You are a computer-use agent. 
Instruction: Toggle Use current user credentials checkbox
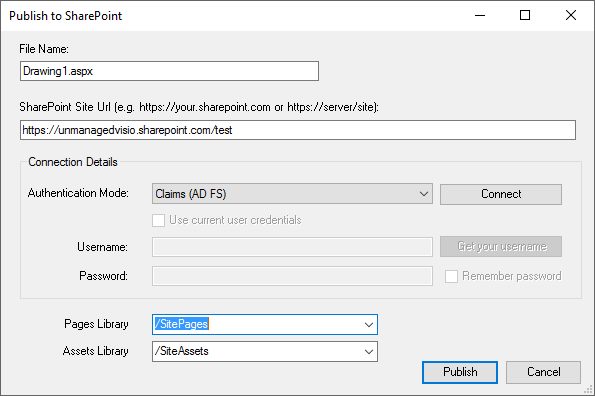(x=159, y=220)
